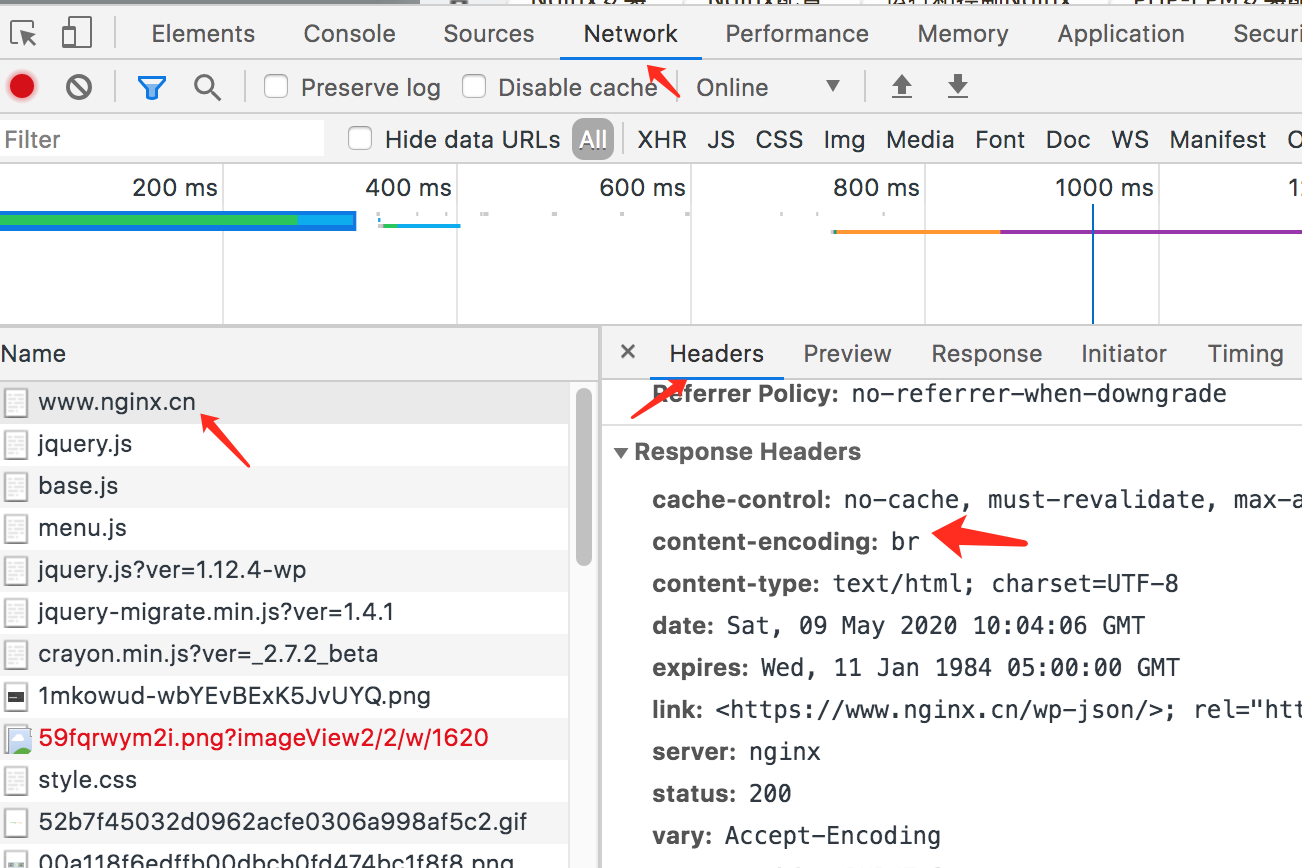1302x868 pixels.
Task: Filter requests to XHR only
Action: coord(661,139)
